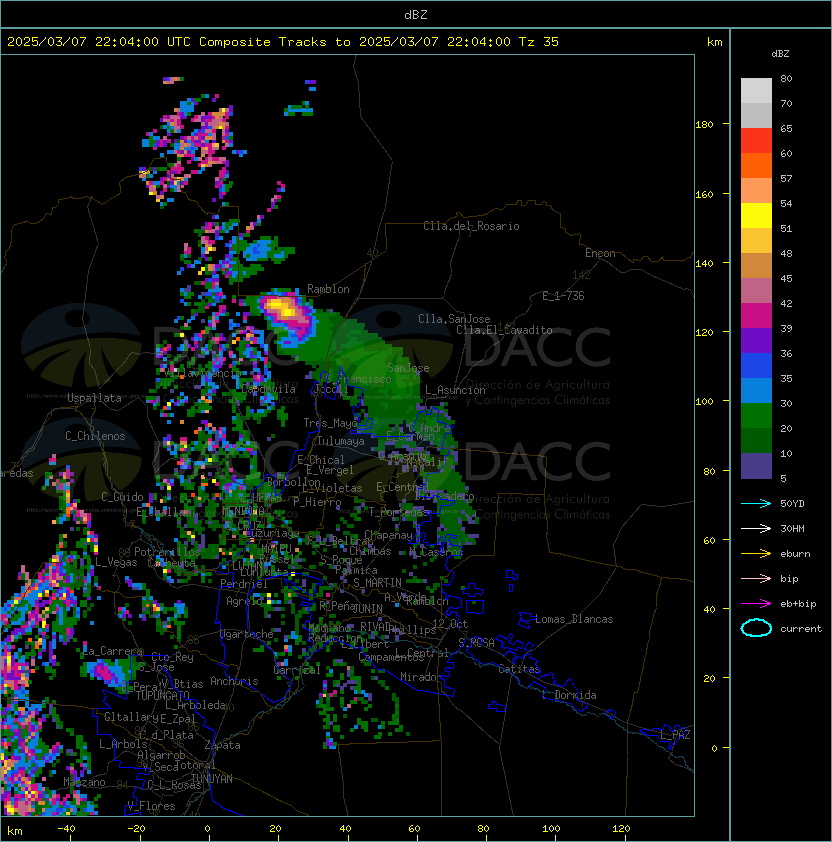Viewport: 832px width, 842px height.
Task: Pick the light gray swatch between 80 and 70
Action: click(x=756, y=91)
